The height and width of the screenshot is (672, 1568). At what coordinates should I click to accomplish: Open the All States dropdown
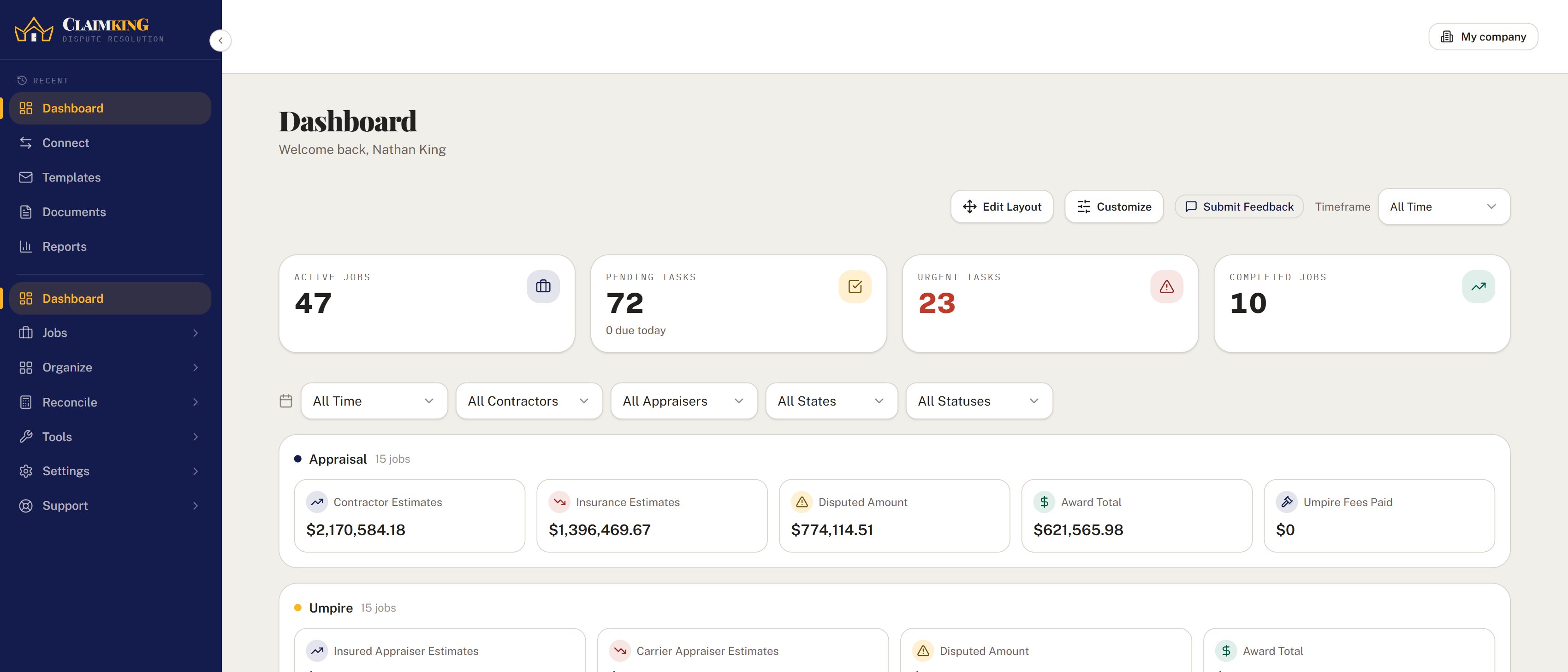(832, 401)
